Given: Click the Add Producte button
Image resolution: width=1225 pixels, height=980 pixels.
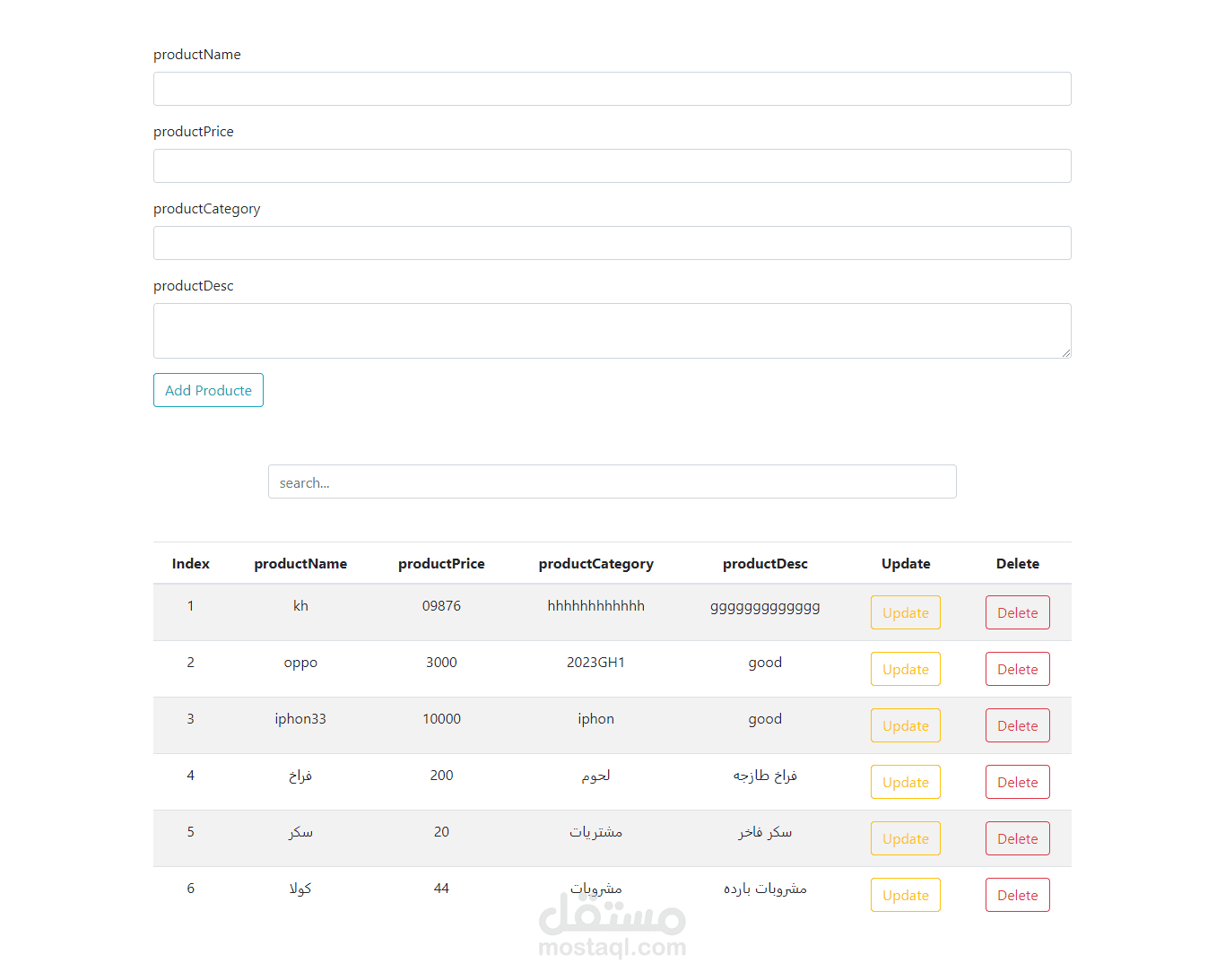Looking at the screenshot, I should (x=208, y=390).
